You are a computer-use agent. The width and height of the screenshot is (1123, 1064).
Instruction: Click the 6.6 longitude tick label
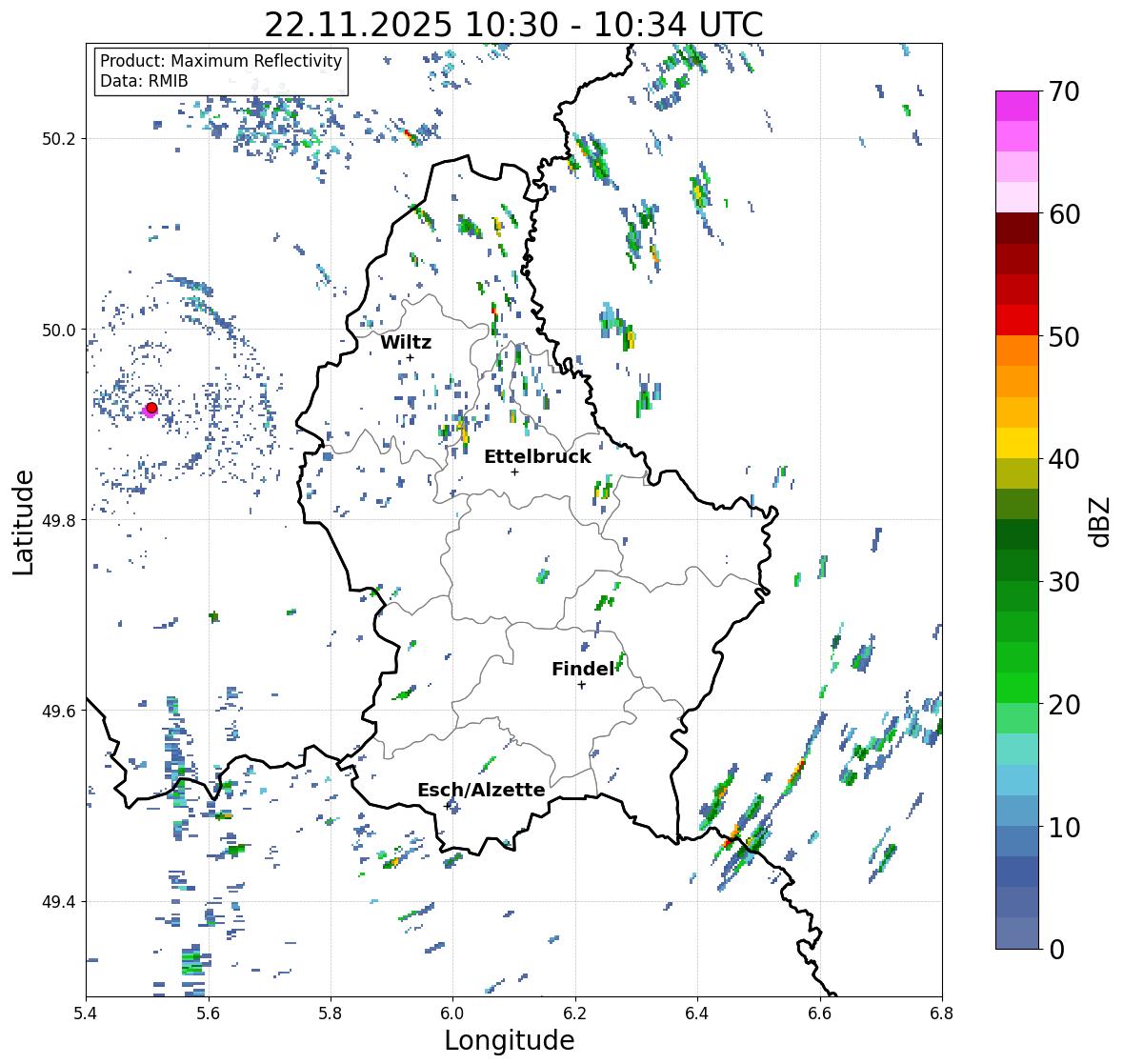point(819,1013)
